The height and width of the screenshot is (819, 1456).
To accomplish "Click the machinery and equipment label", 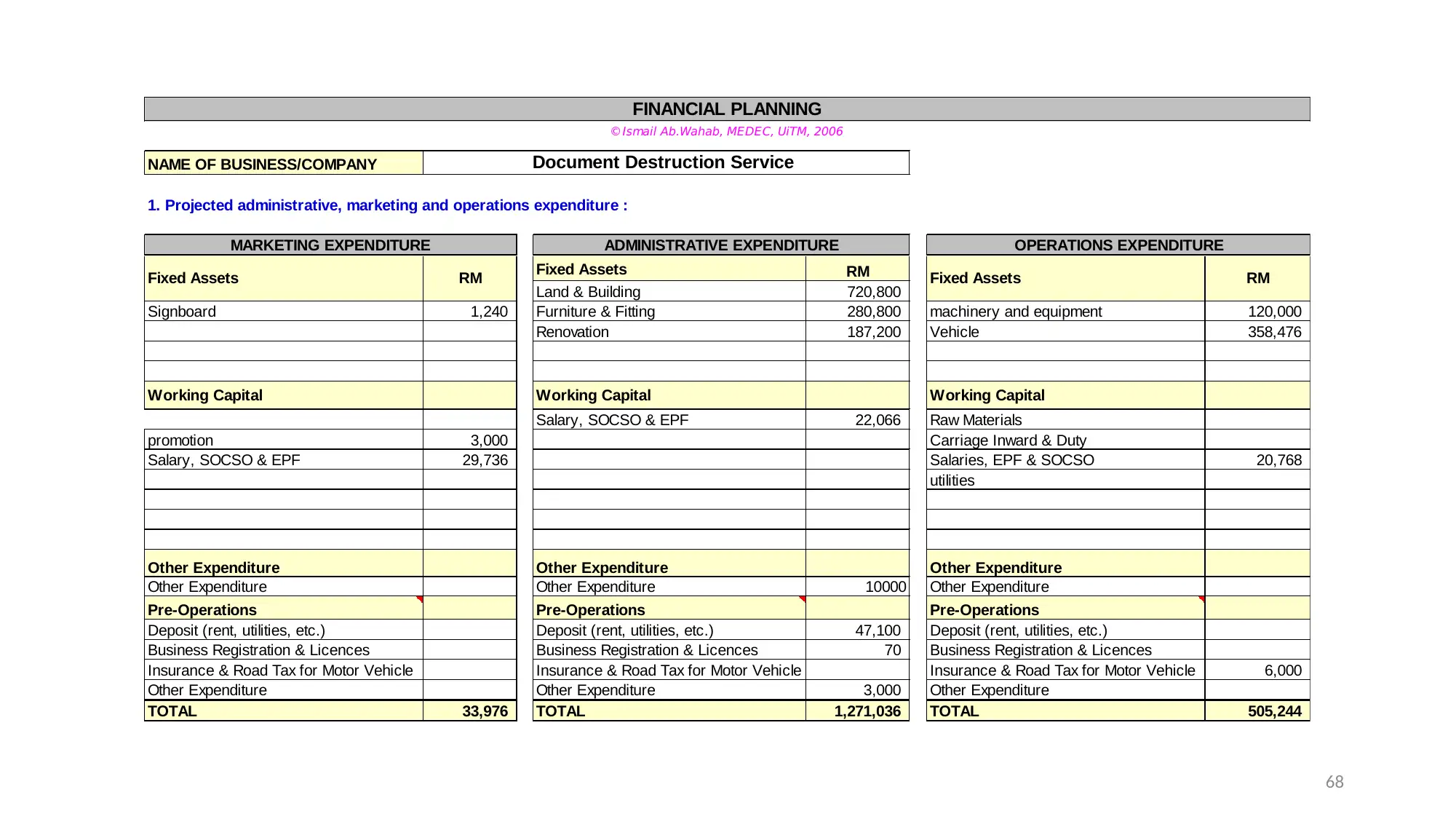I will point(1016,312).
